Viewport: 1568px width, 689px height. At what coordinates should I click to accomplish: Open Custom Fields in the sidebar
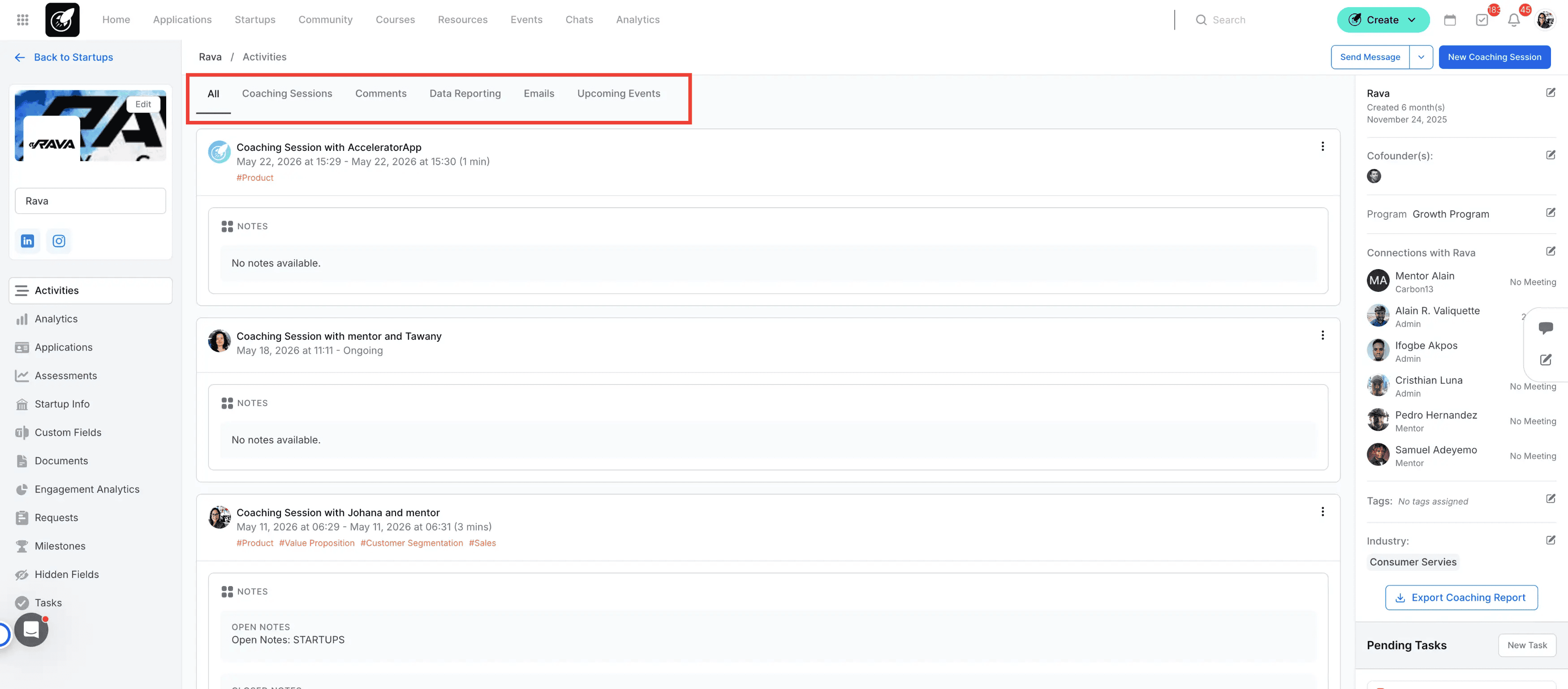tap(68, 433)
